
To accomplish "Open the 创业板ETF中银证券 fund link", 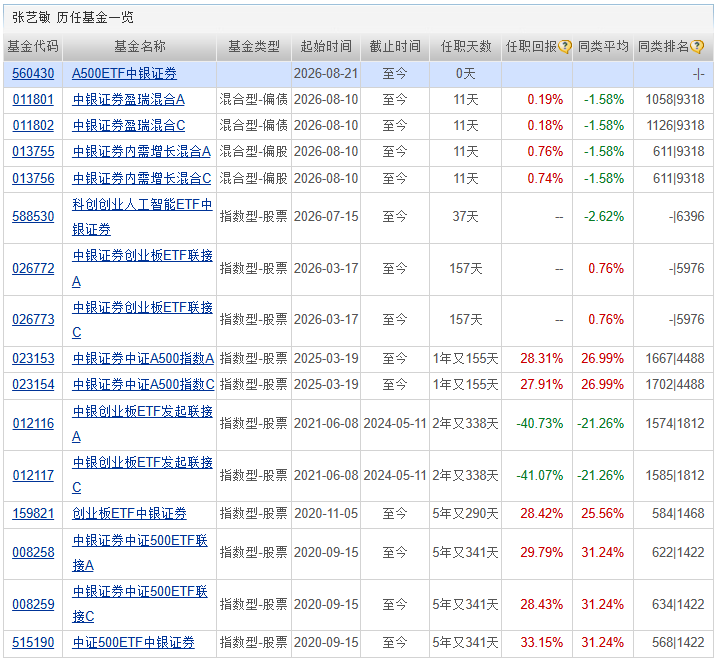I will point(129,513).
